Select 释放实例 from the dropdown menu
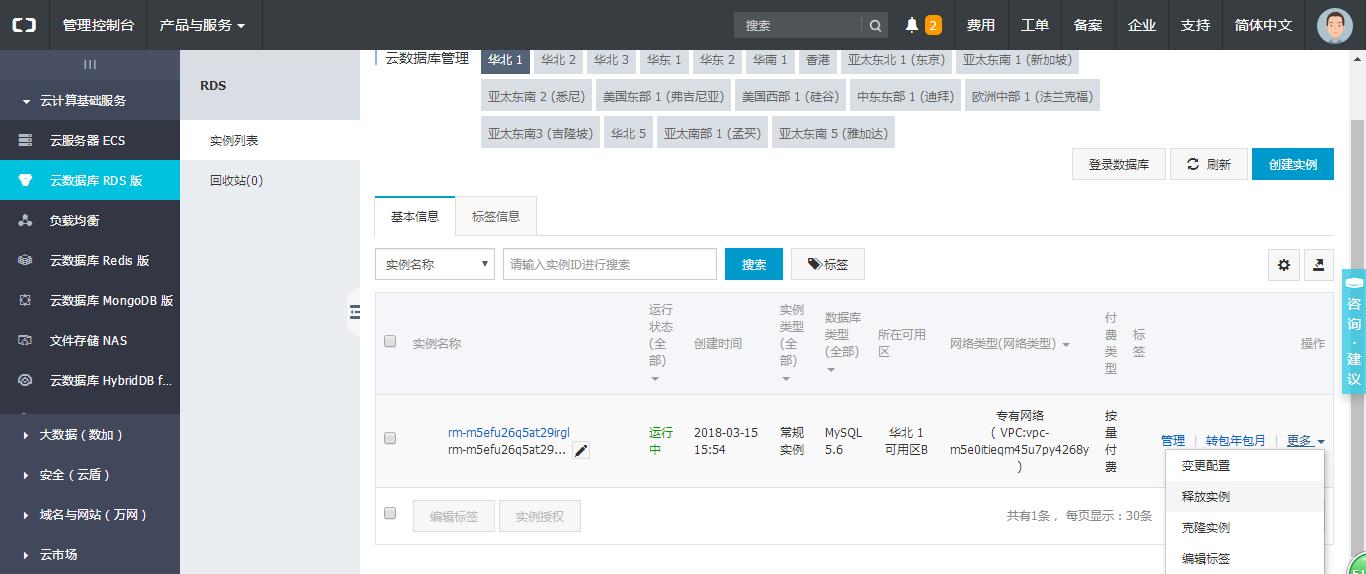Image resolution: width=1366 pixels, height=574 pixels. click(x=1206, y=497)
